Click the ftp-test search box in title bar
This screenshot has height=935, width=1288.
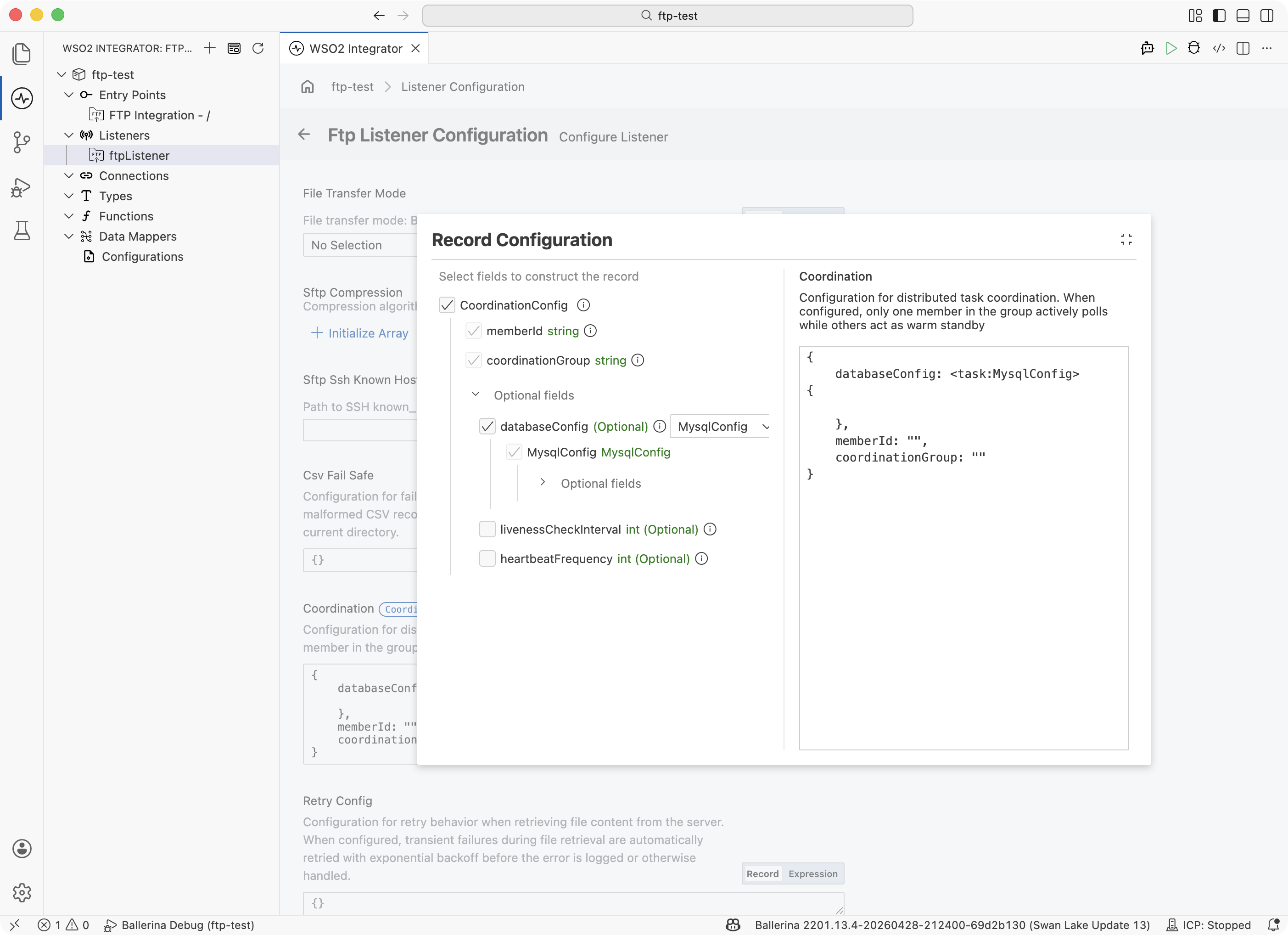pos(667,15)
